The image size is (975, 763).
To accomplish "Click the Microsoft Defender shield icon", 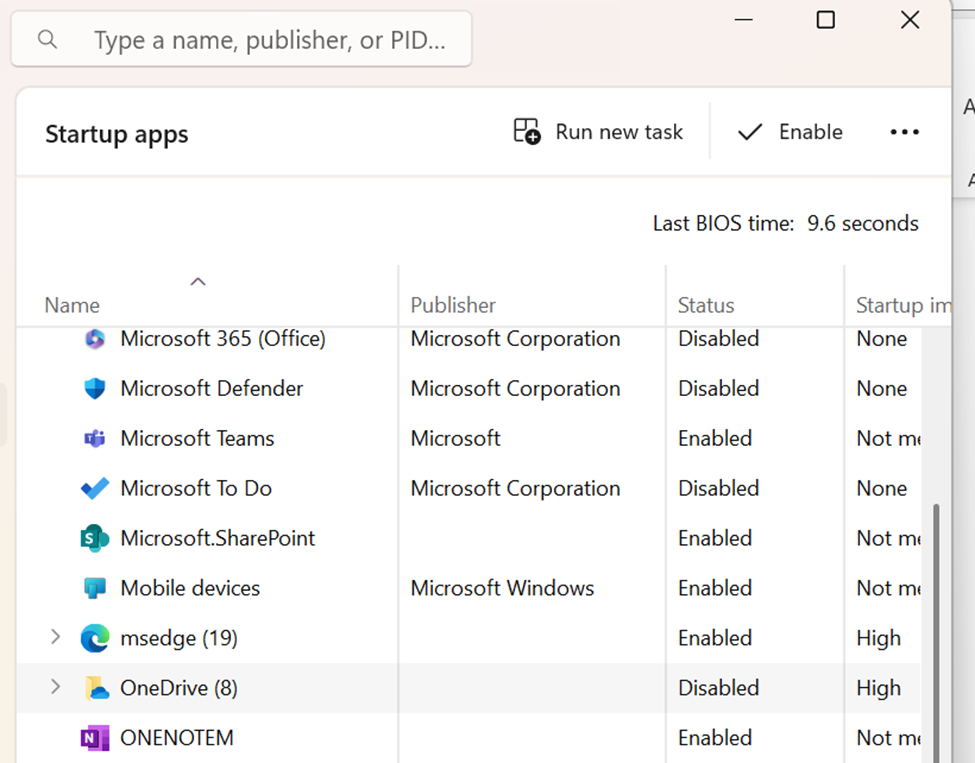I will point(95,389).
